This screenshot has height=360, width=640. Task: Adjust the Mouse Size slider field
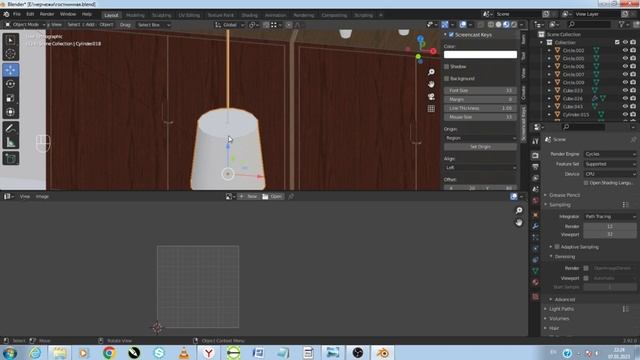(x=480, y=117)
